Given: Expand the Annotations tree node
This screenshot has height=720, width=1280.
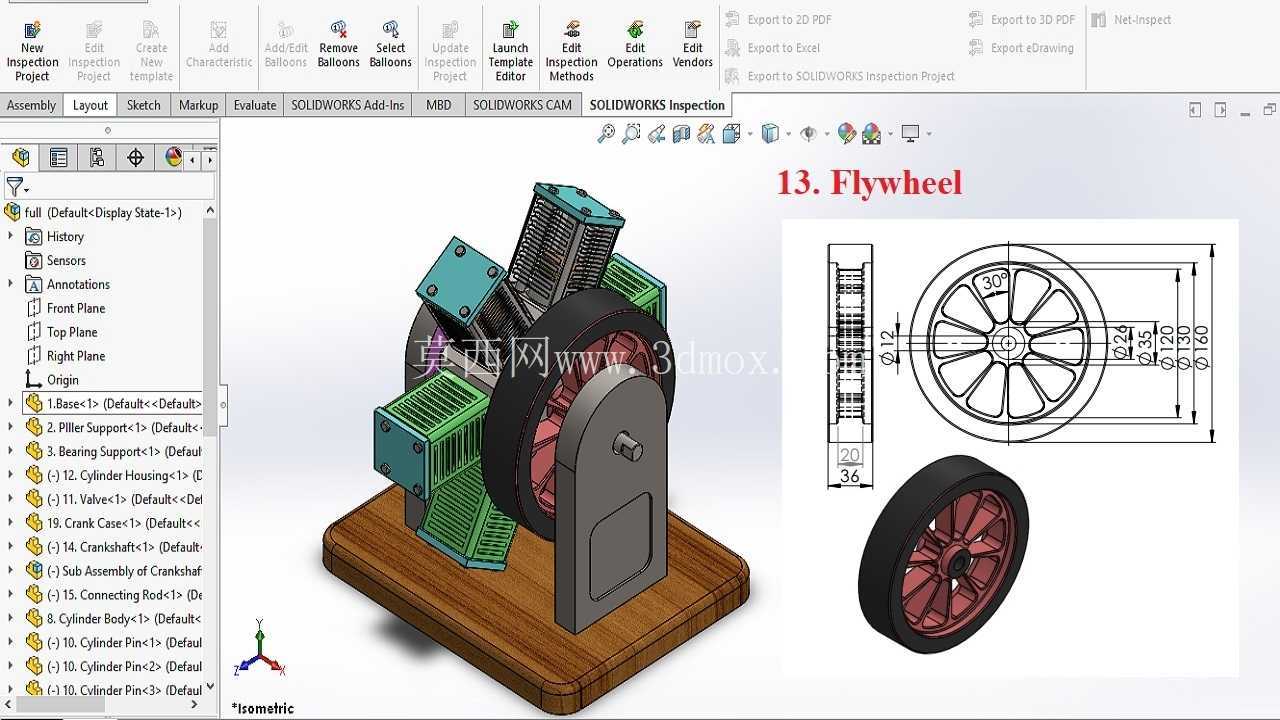Looking at the screenshot, I should click(x=11, y=285).
